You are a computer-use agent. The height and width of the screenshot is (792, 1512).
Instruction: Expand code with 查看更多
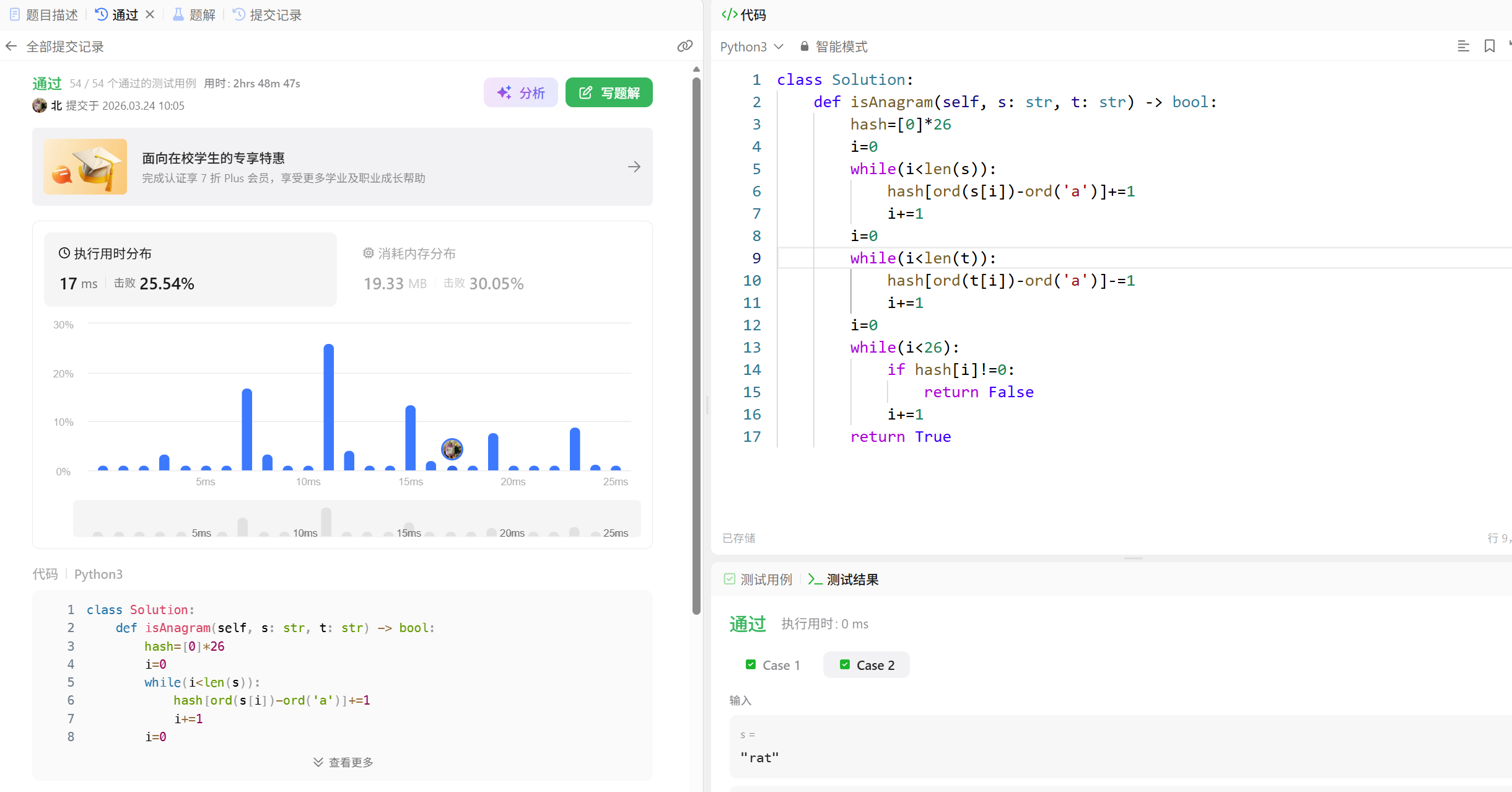click(x=343, y=762)
